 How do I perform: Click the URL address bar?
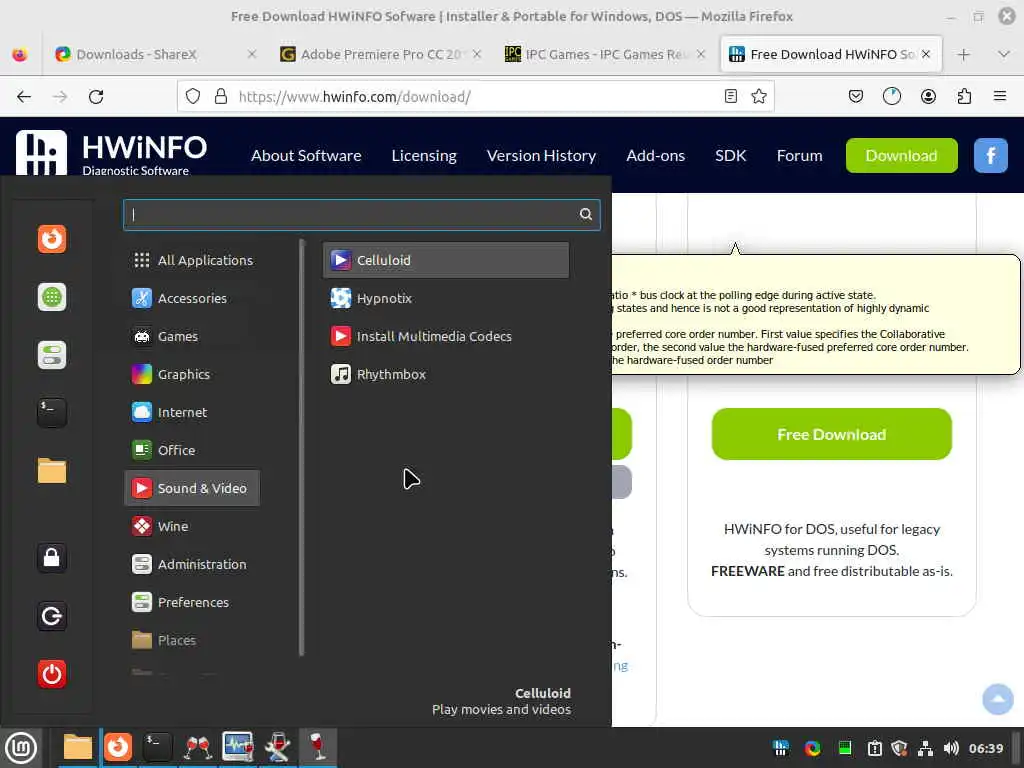pyautogui.click(x=475, y=97)
